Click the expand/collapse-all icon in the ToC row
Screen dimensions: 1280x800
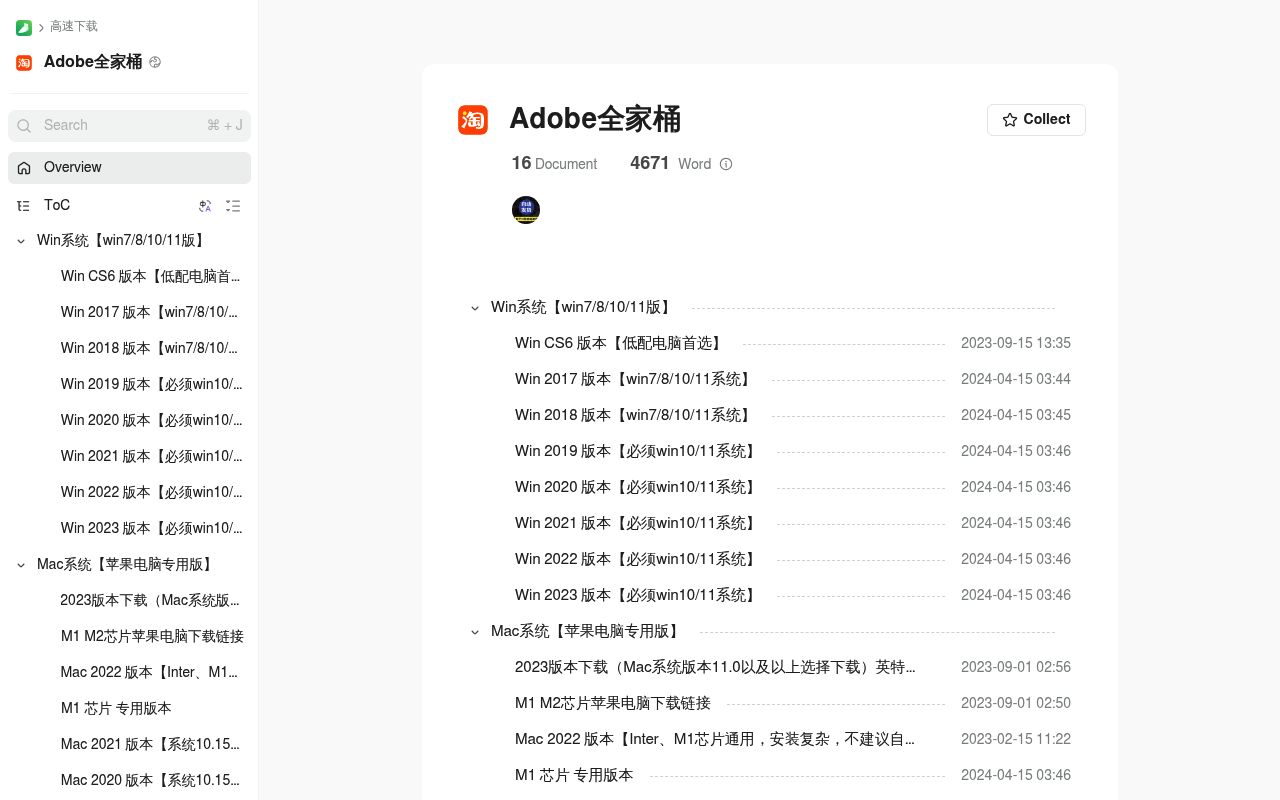(233, 206)
